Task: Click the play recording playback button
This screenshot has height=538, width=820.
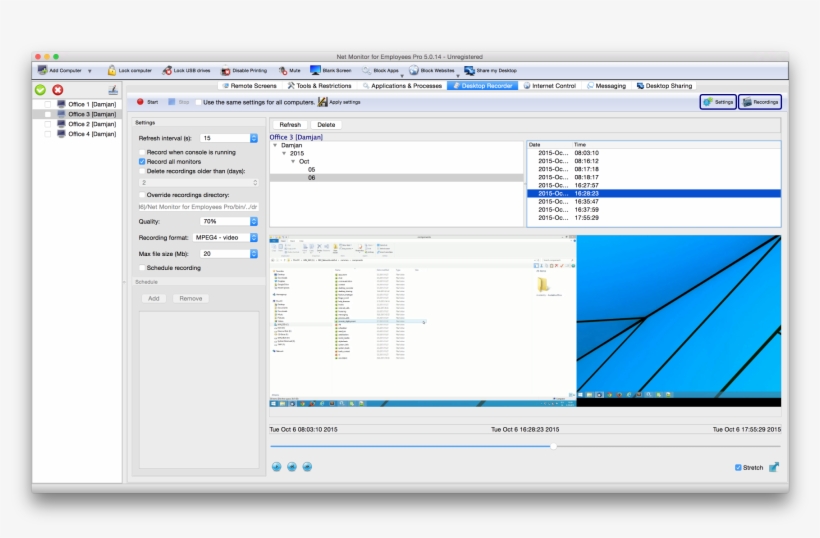Action: point(277,467)
